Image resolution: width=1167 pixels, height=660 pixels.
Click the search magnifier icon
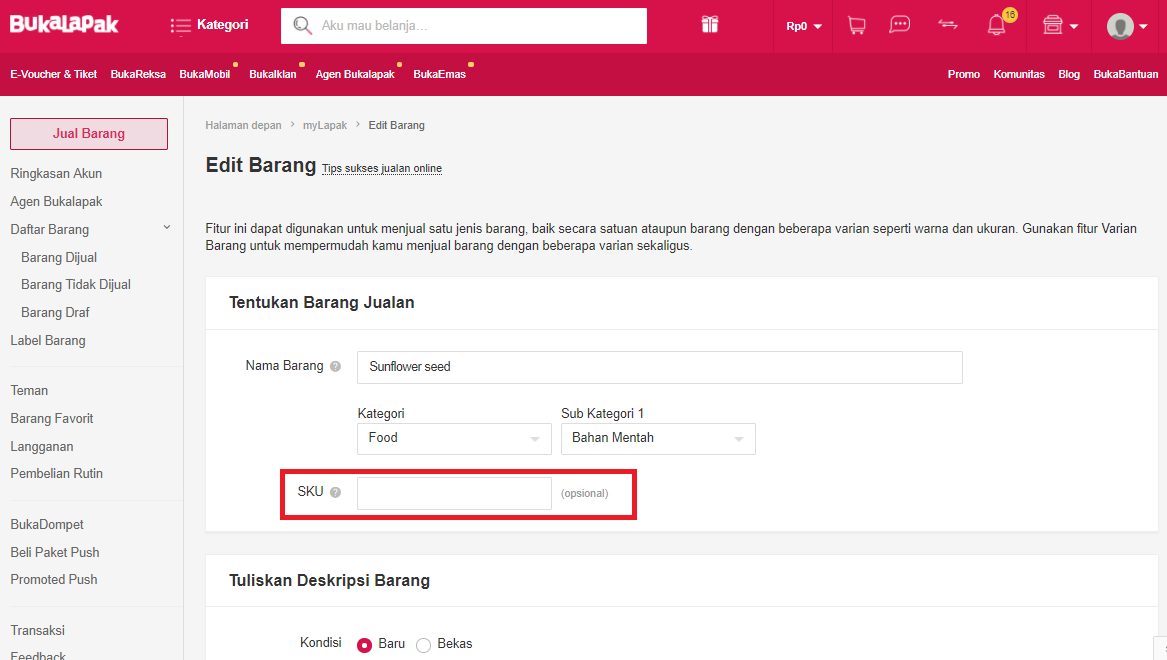coord(302,25)
